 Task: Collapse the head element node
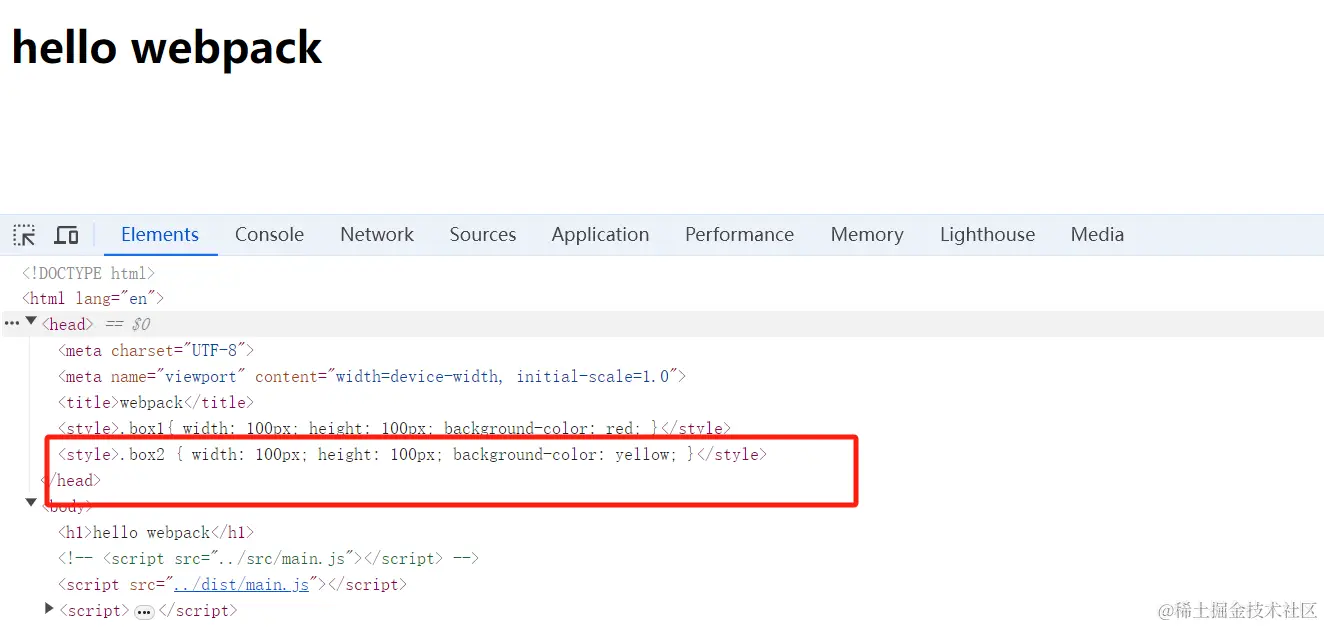pyautogui.click(x=31, y=322)
